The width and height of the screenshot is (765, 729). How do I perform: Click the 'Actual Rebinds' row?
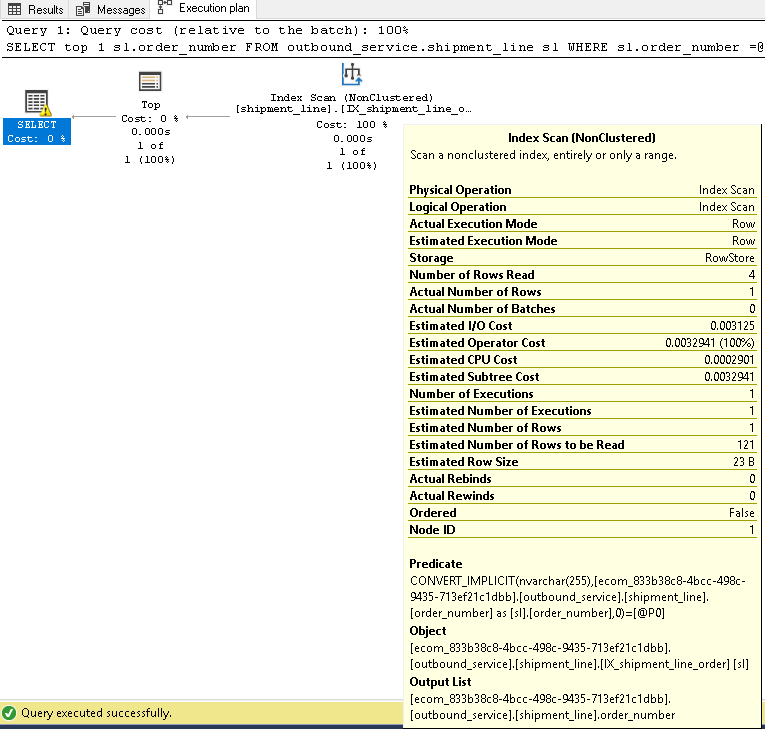point(582,479)
